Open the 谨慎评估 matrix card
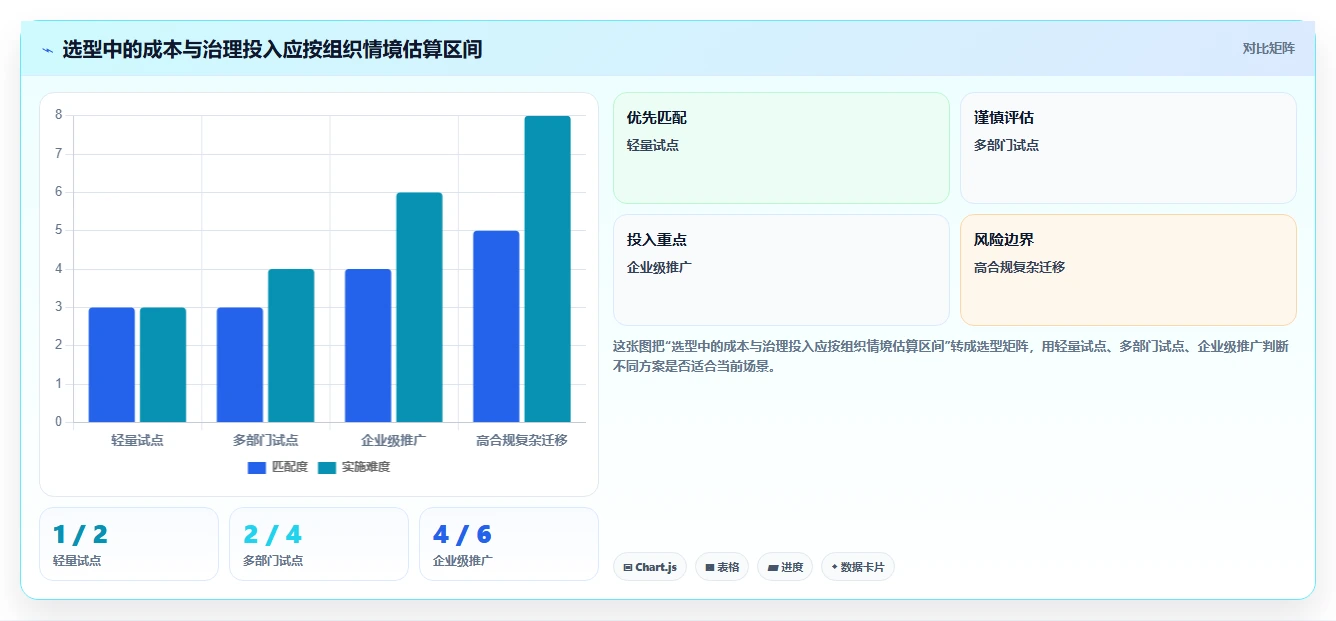 pos(1128,148)
